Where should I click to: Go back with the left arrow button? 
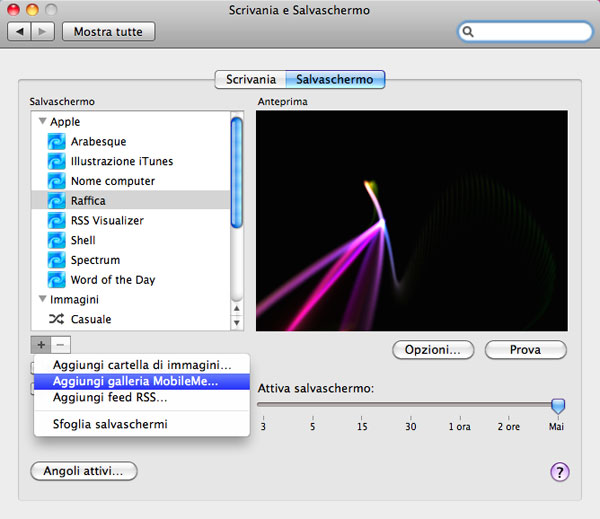pos(20,31)
